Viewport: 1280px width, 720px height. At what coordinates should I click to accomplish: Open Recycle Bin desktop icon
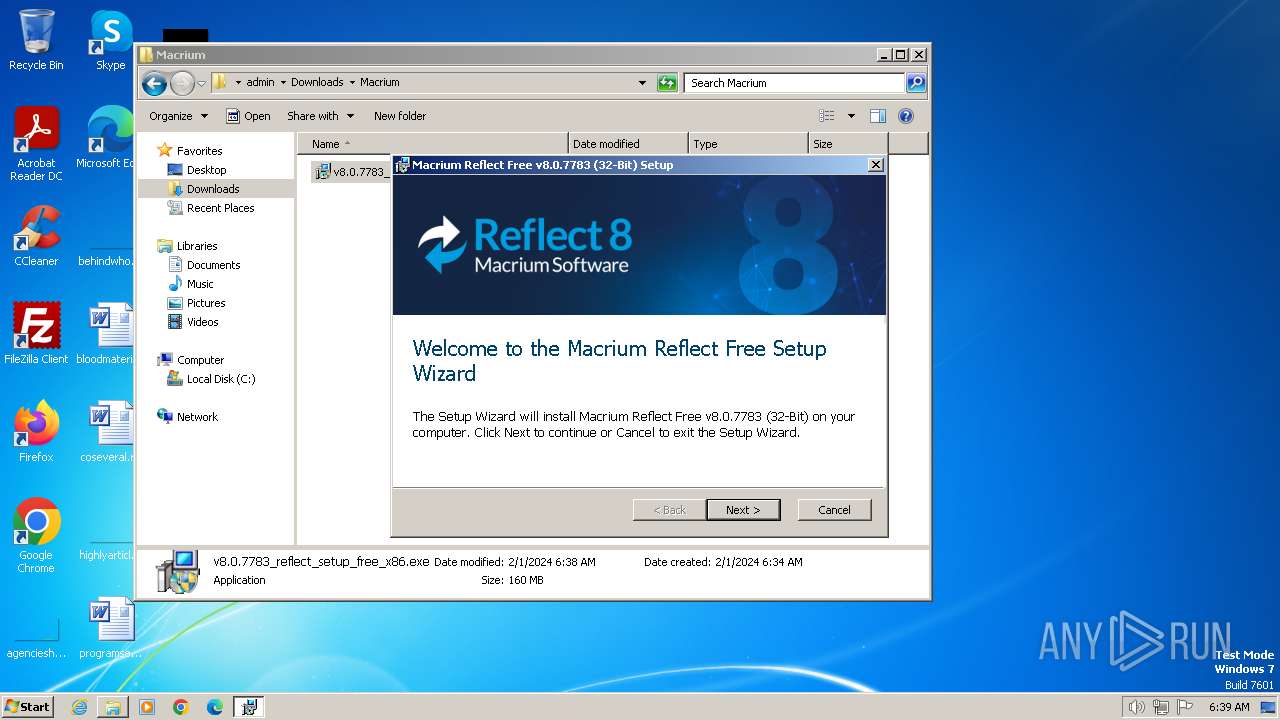click(36, 40)
